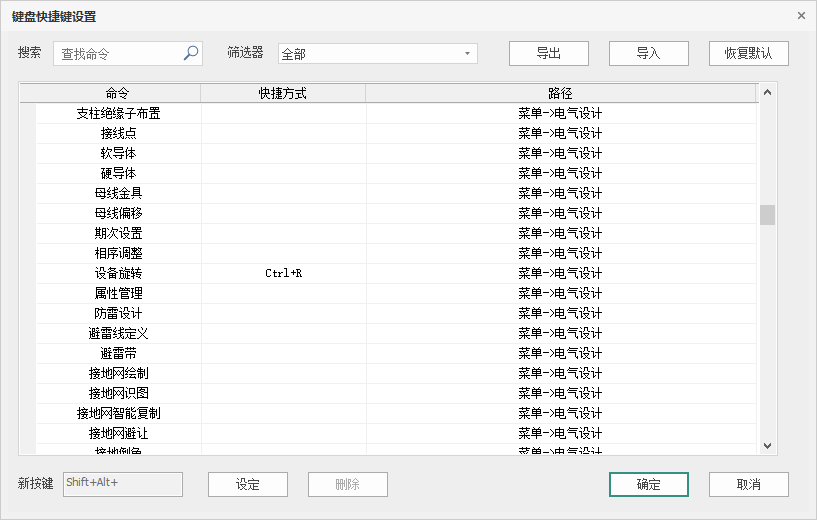The height and width of the screenshot is (520, 817).
Task: Confirm with the 确定 button
Action: pyautogui.click(x=649, y=485)
